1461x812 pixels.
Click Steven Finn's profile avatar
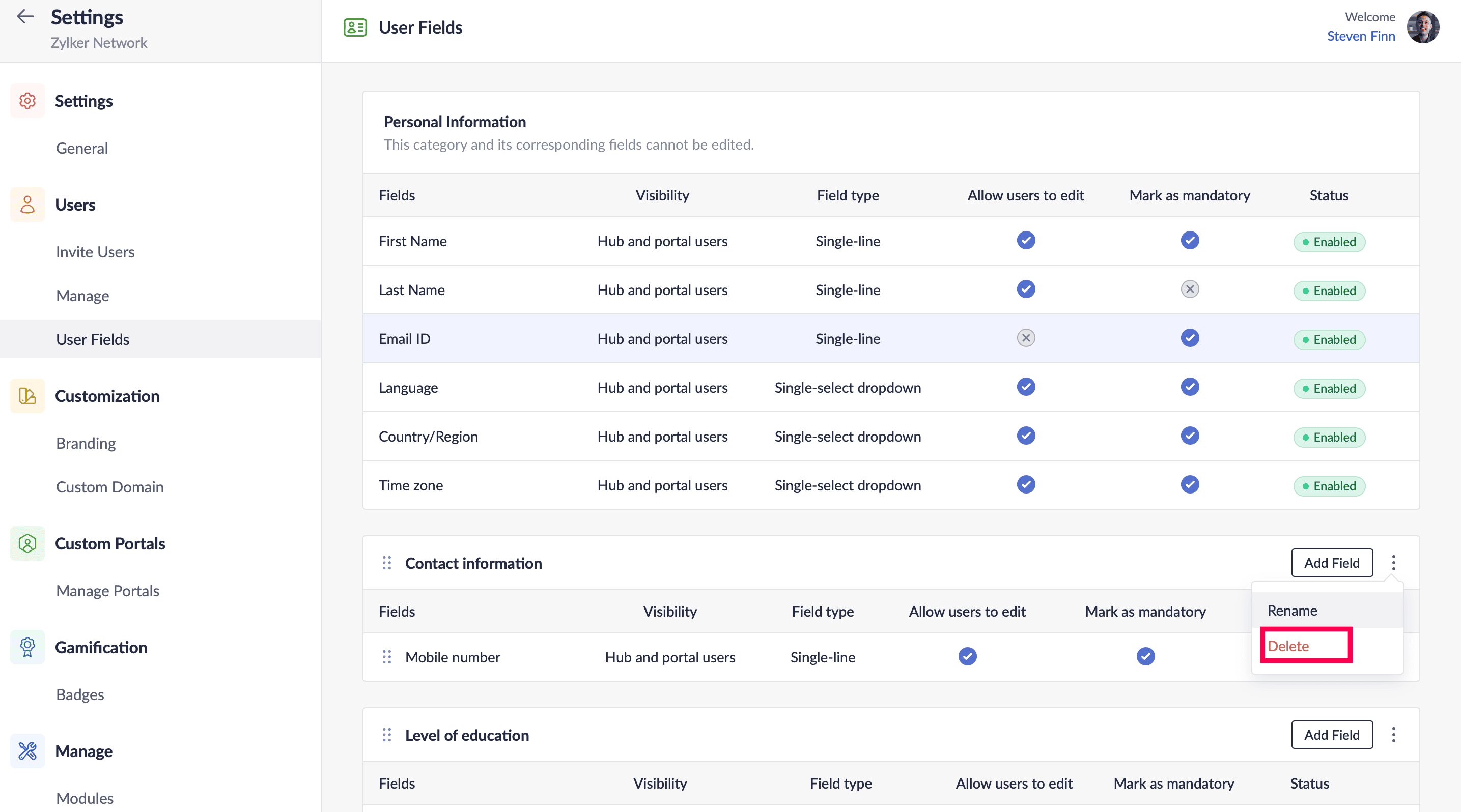pyautogui.click(x=1423, y=26)
